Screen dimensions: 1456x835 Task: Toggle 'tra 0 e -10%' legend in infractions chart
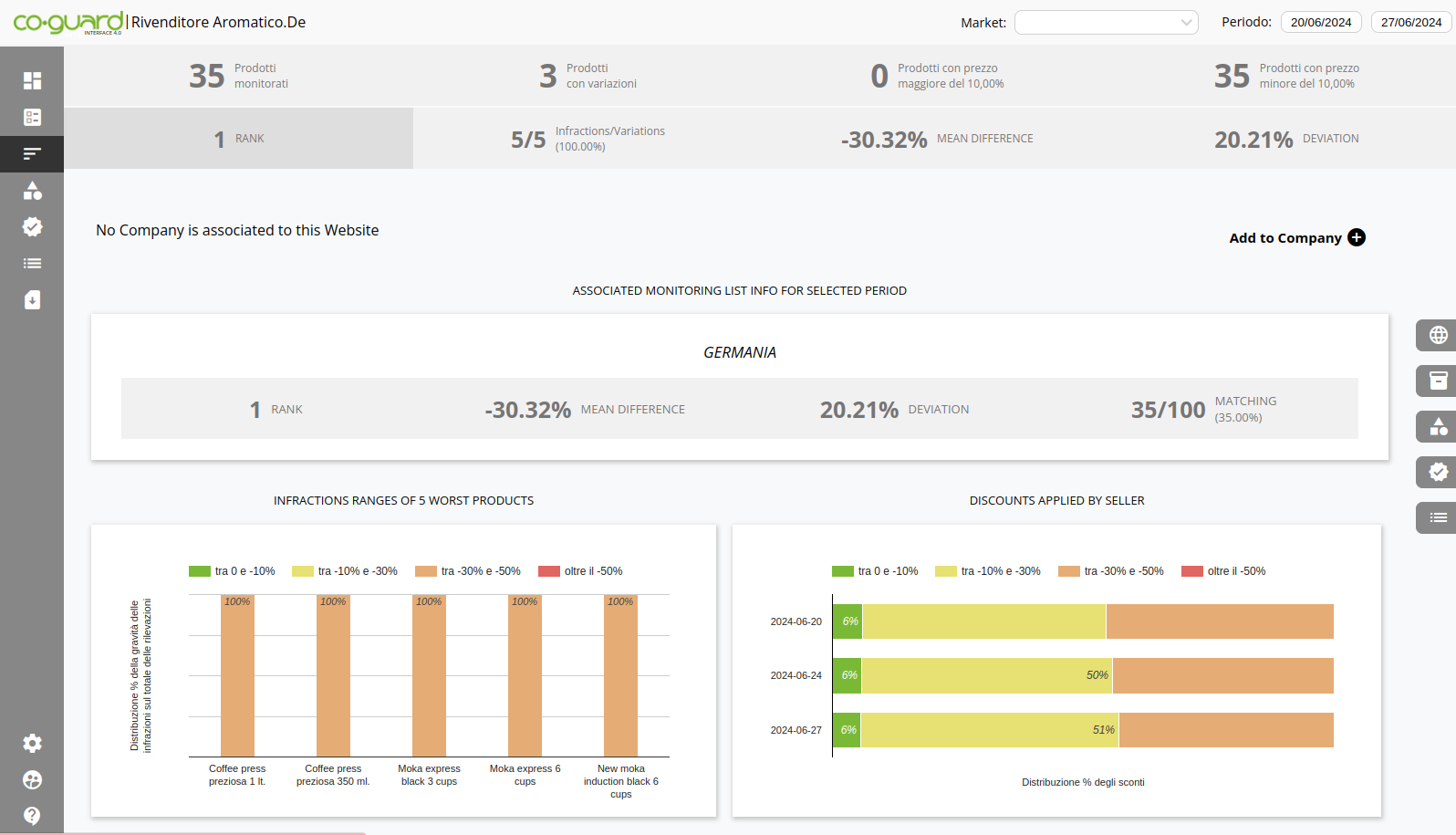[232, 571]
